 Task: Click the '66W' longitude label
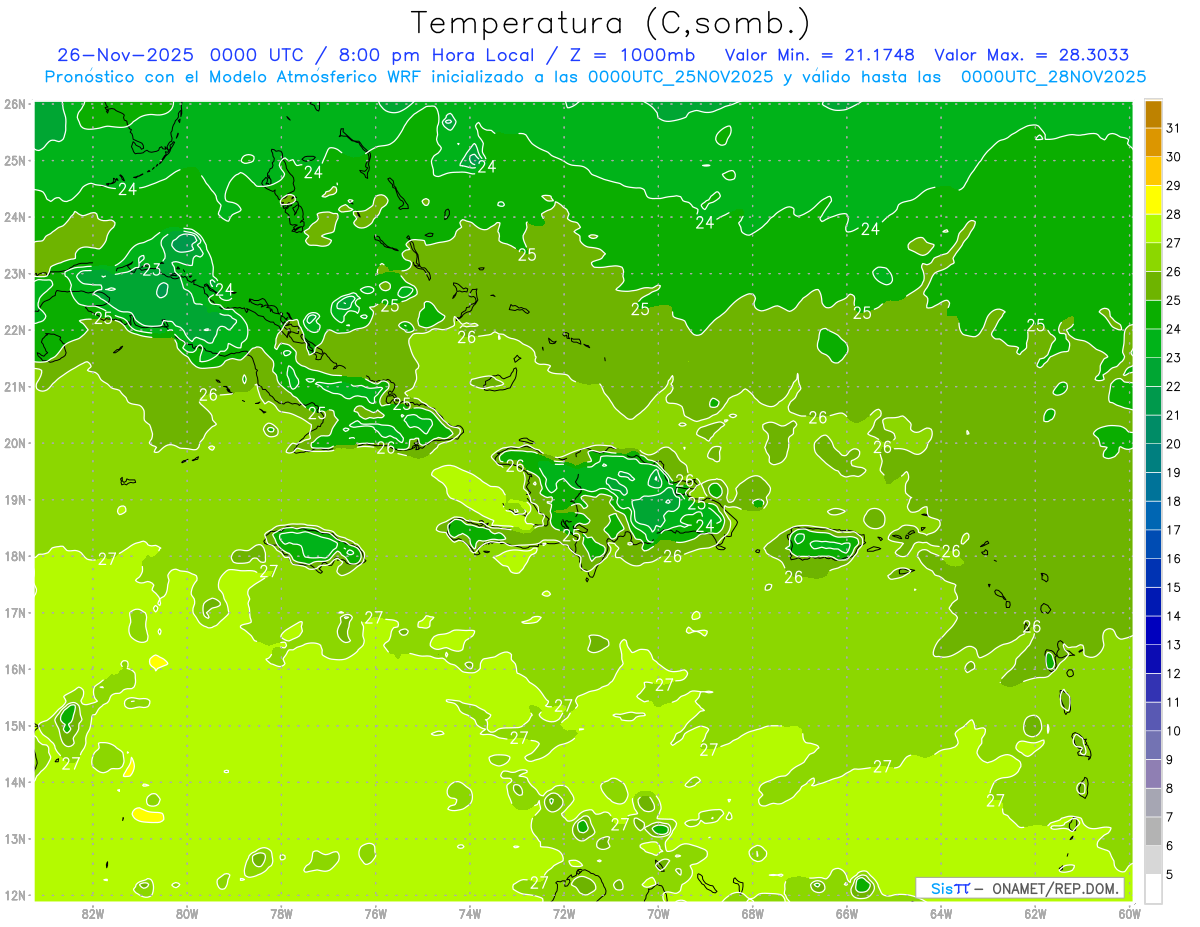846,912
